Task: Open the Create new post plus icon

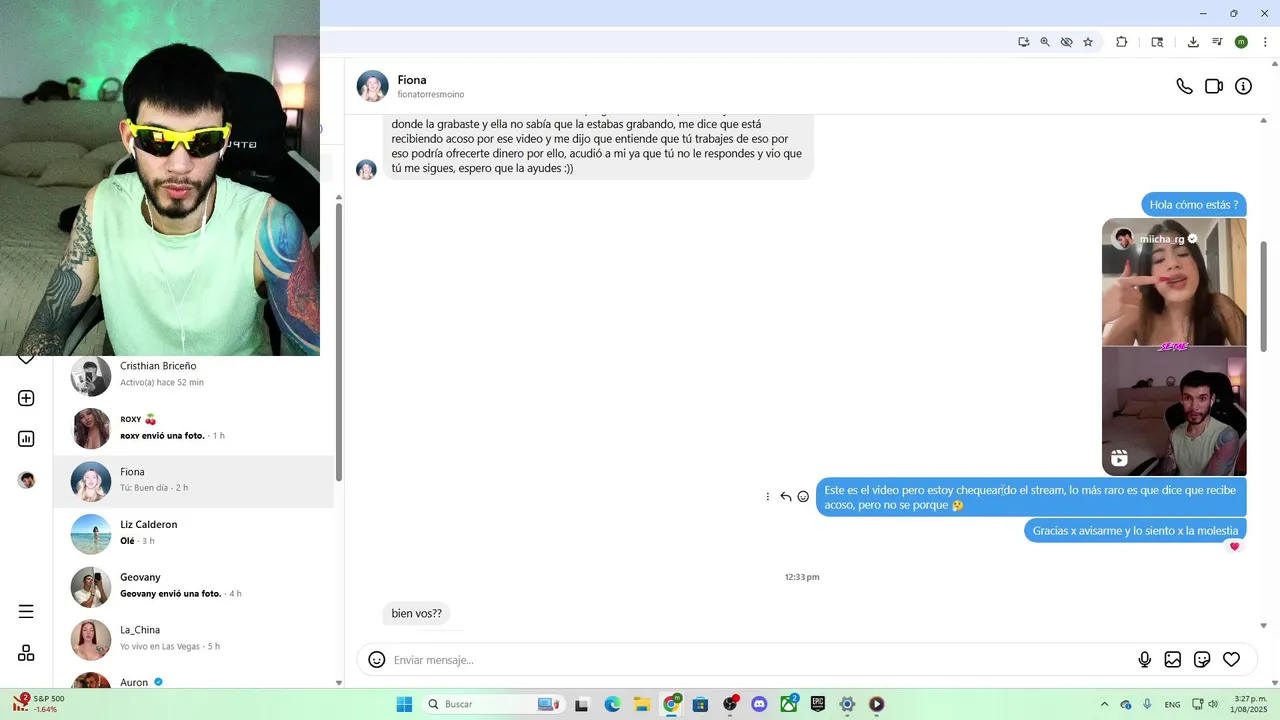Action: [x=26, y=398]
